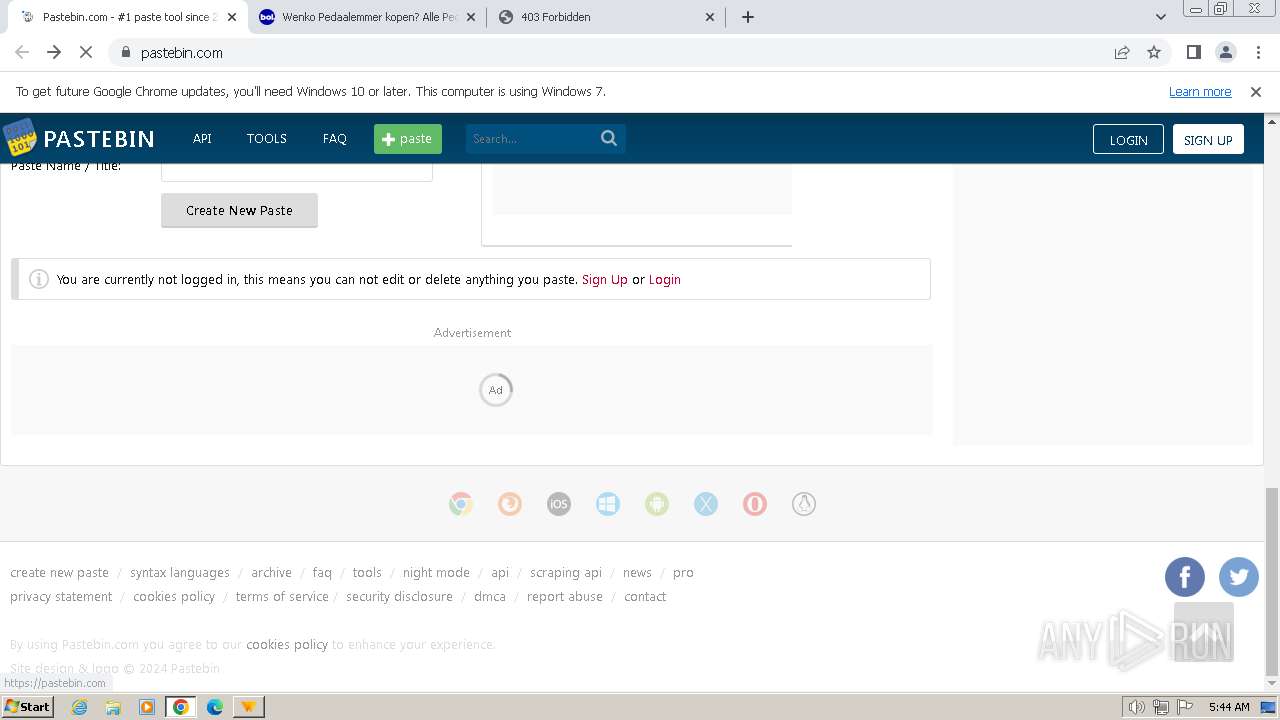This screenshot has height=720, width=1280.
Task: Click the Paste Name / Title field
Action: 297,172
